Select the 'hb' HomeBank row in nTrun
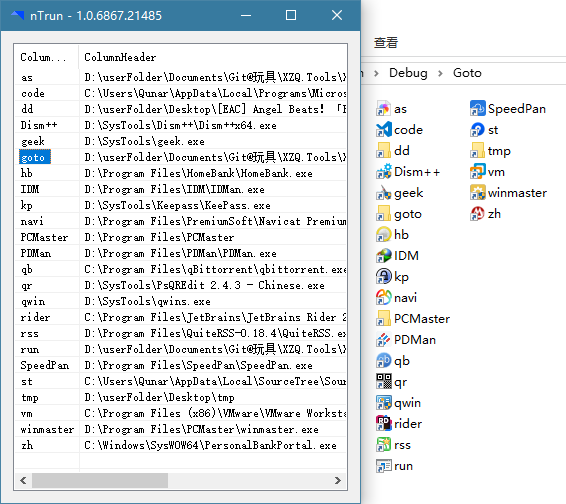Screen dimensions: 566x504 click(x=180, y=173)
